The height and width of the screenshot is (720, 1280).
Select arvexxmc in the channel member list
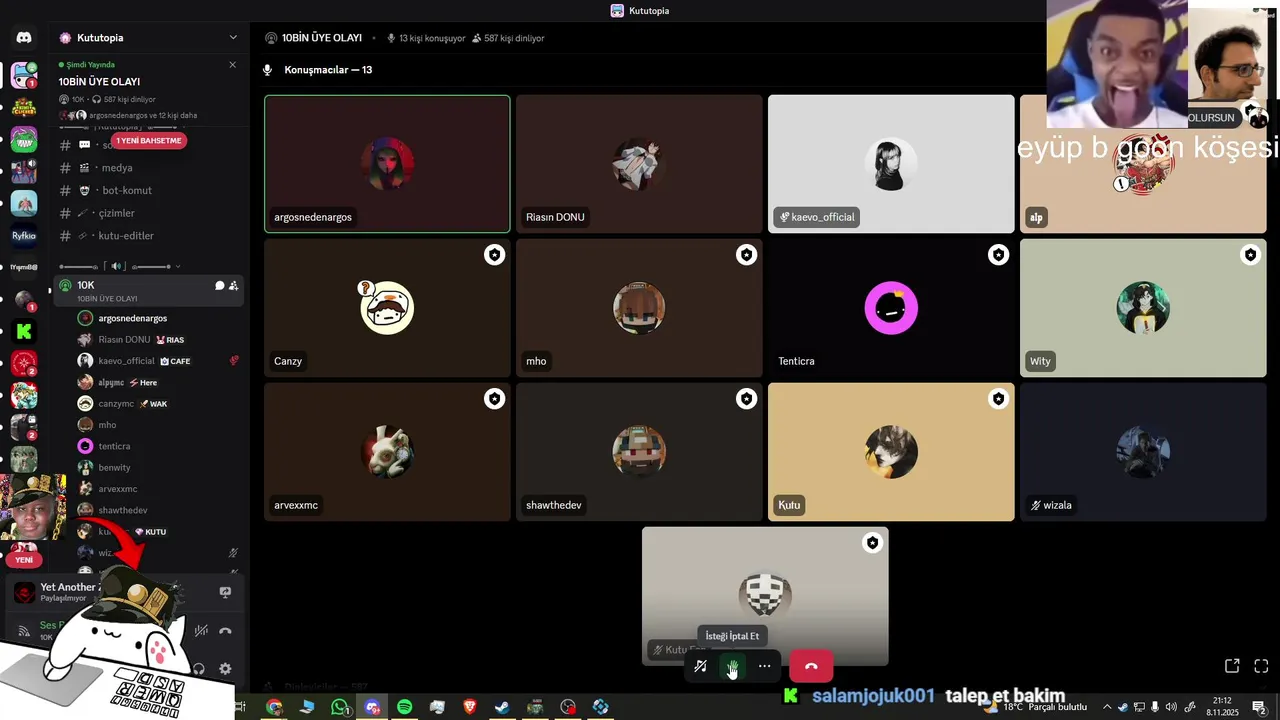(158, 489)
